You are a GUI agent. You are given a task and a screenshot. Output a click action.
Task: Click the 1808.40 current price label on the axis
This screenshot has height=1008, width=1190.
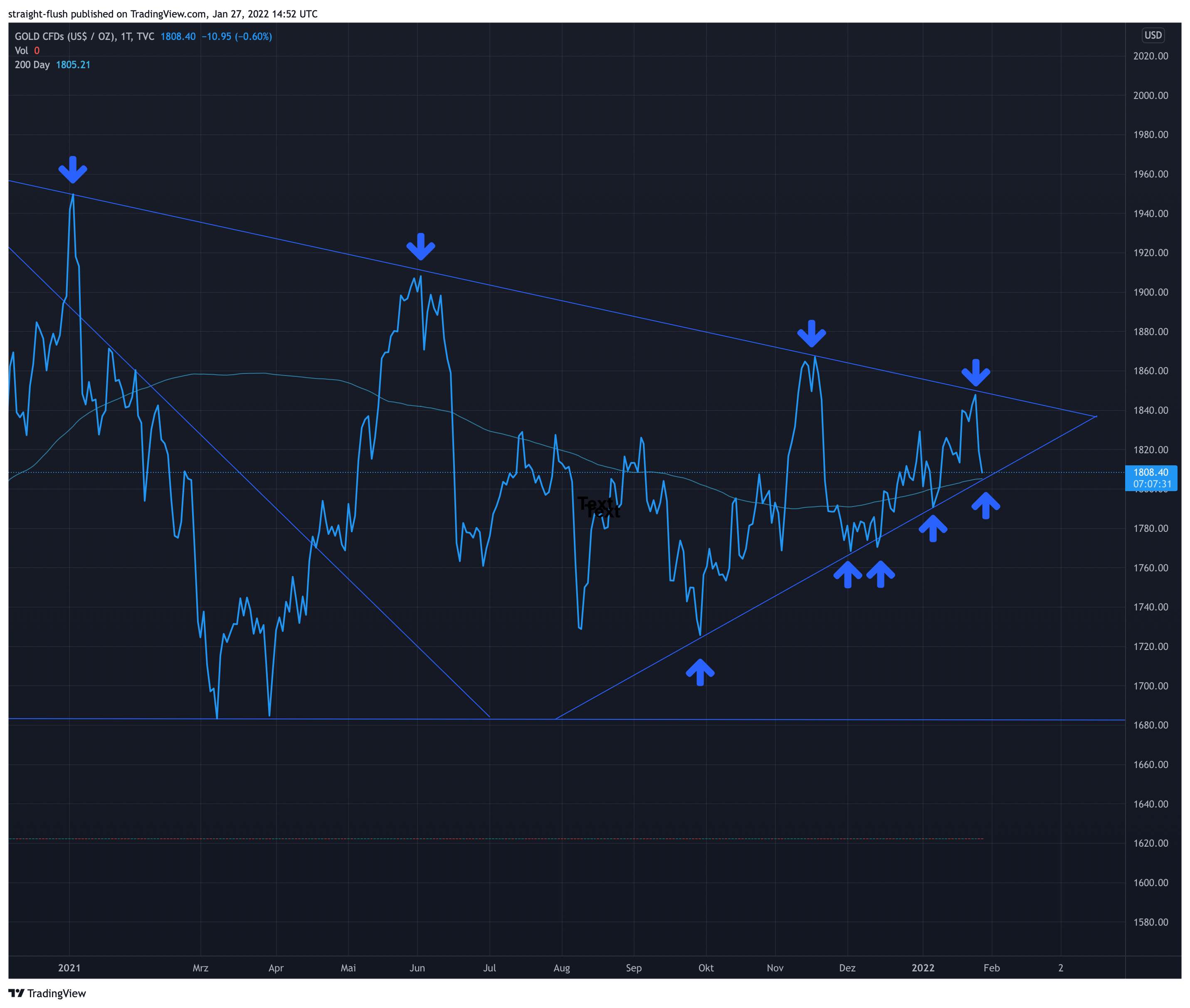click(x=1150, y=472)
